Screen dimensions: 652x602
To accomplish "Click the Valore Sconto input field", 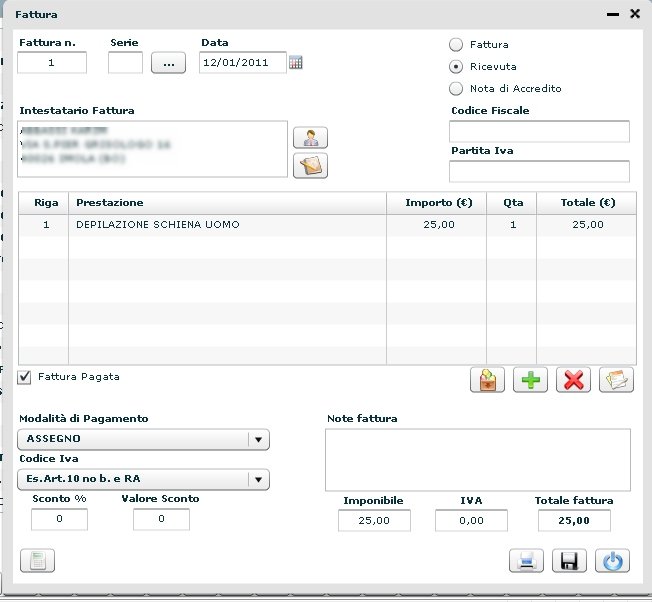I will pos(161,519).
